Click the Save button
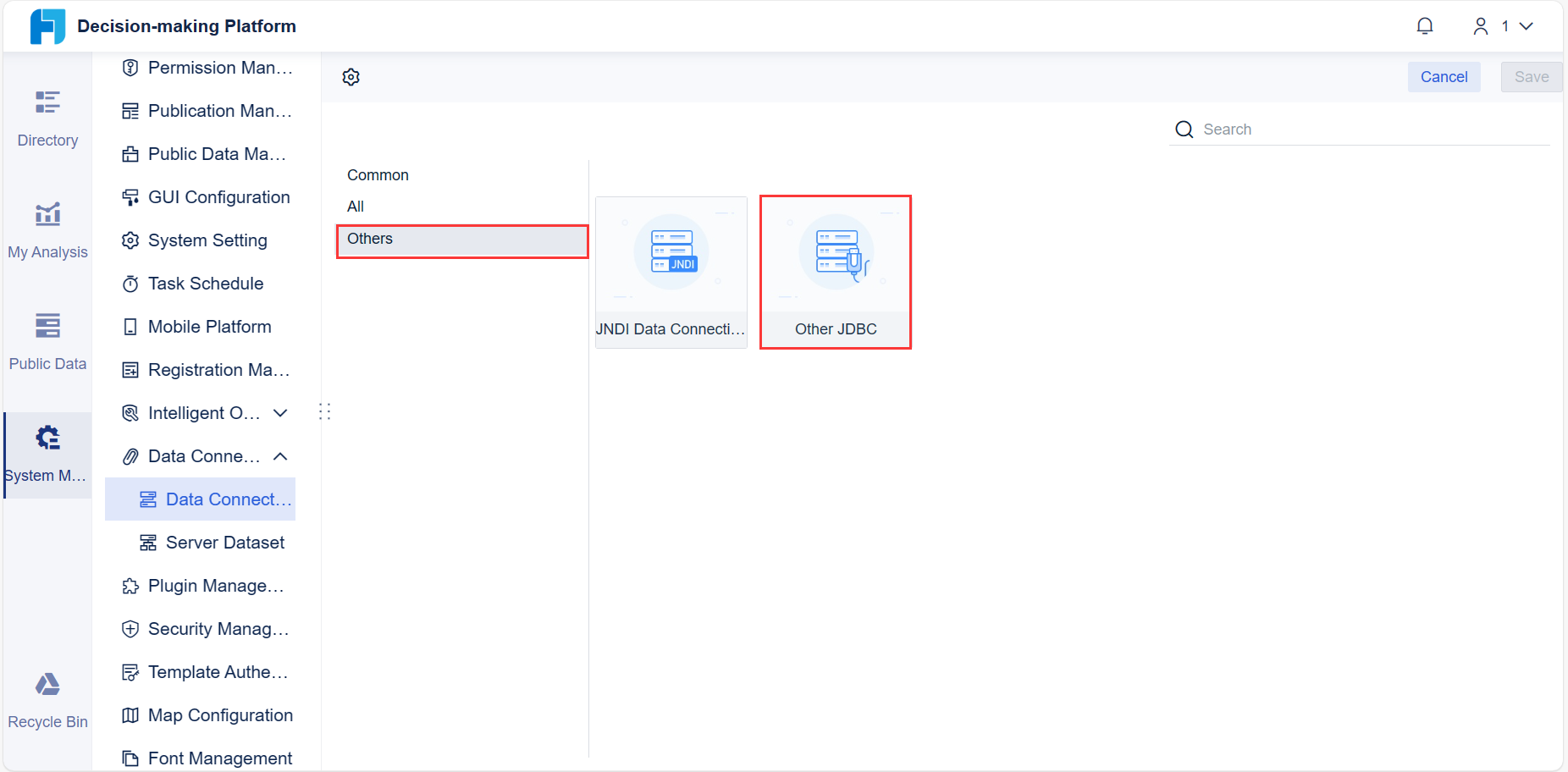 [1531, 77]
